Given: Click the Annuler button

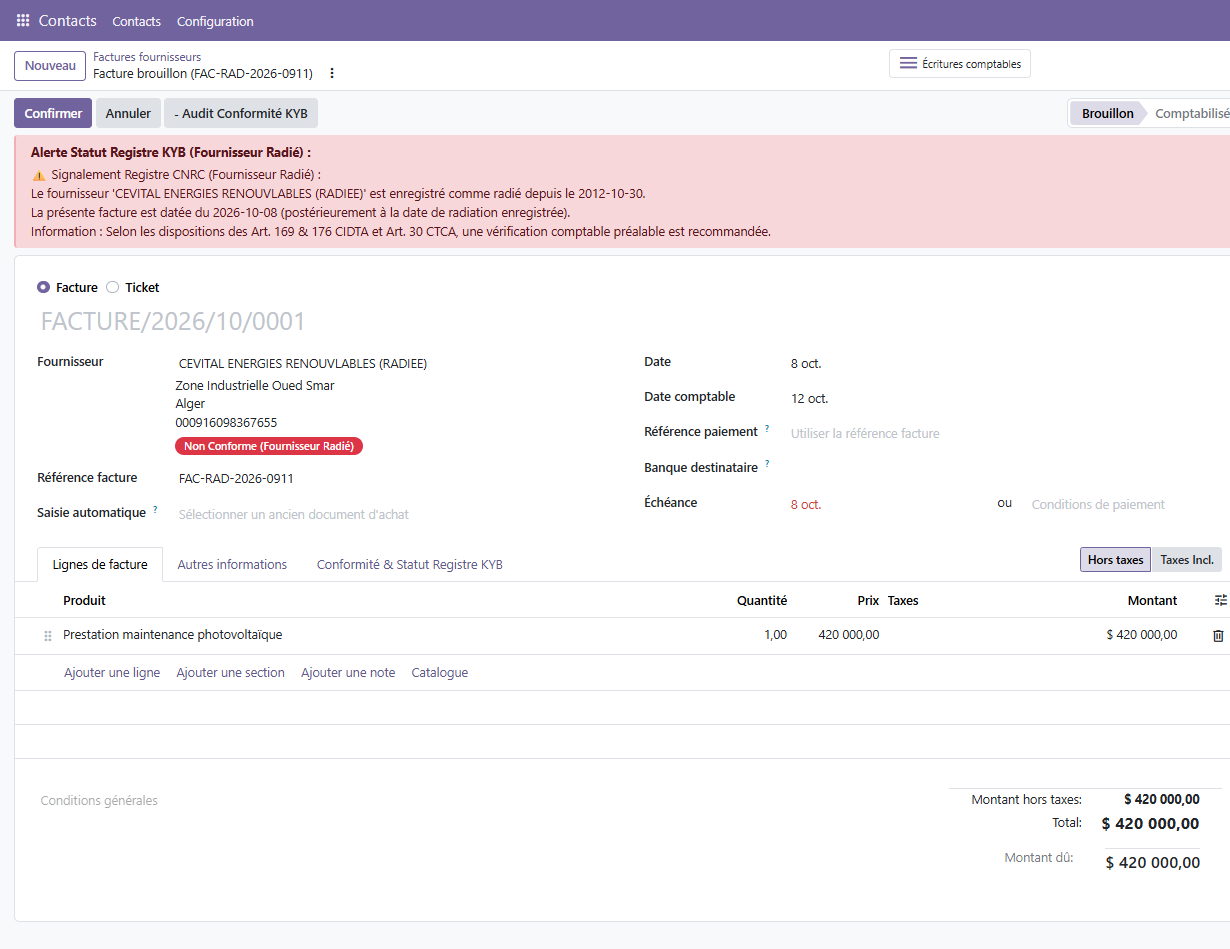Looking at the screenshot, I should (128, 113).
